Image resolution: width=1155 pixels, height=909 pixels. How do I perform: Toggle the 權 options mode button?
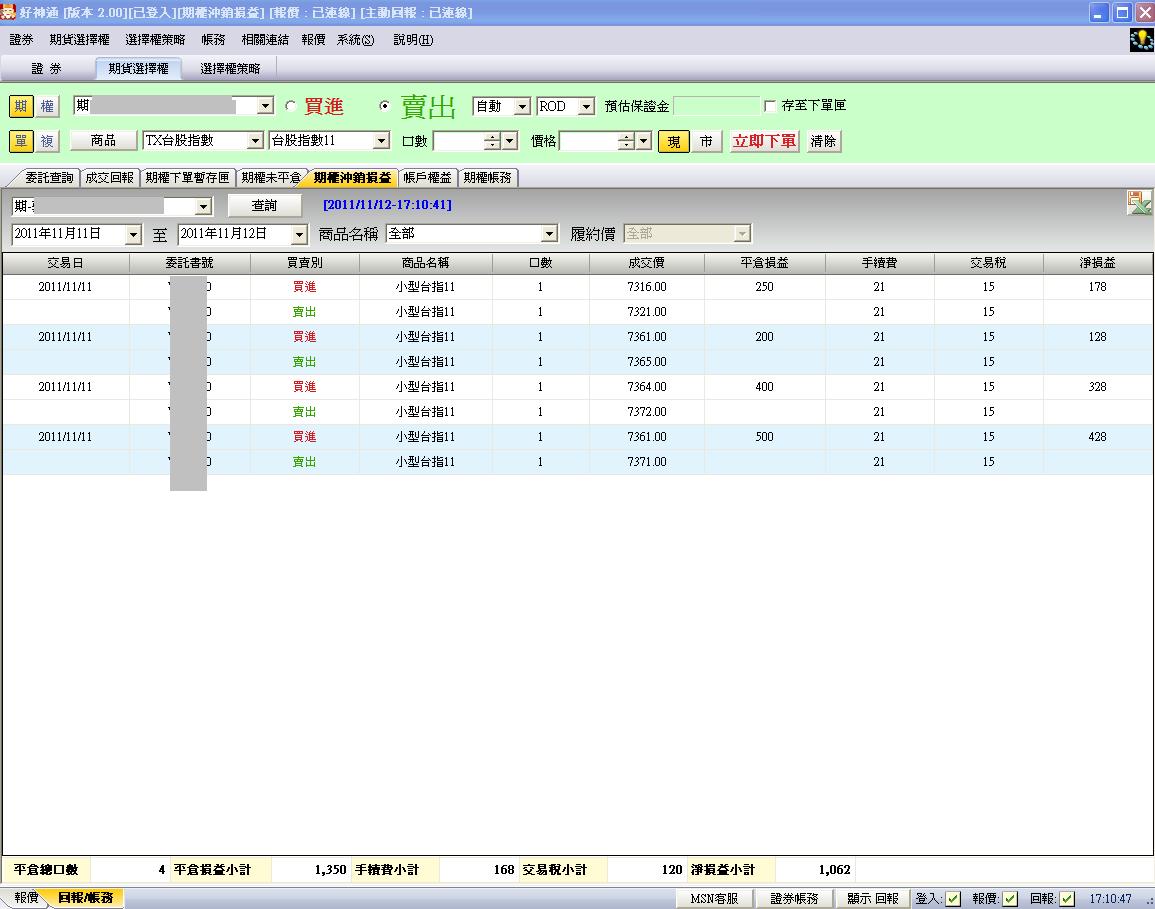coord(47,106)
